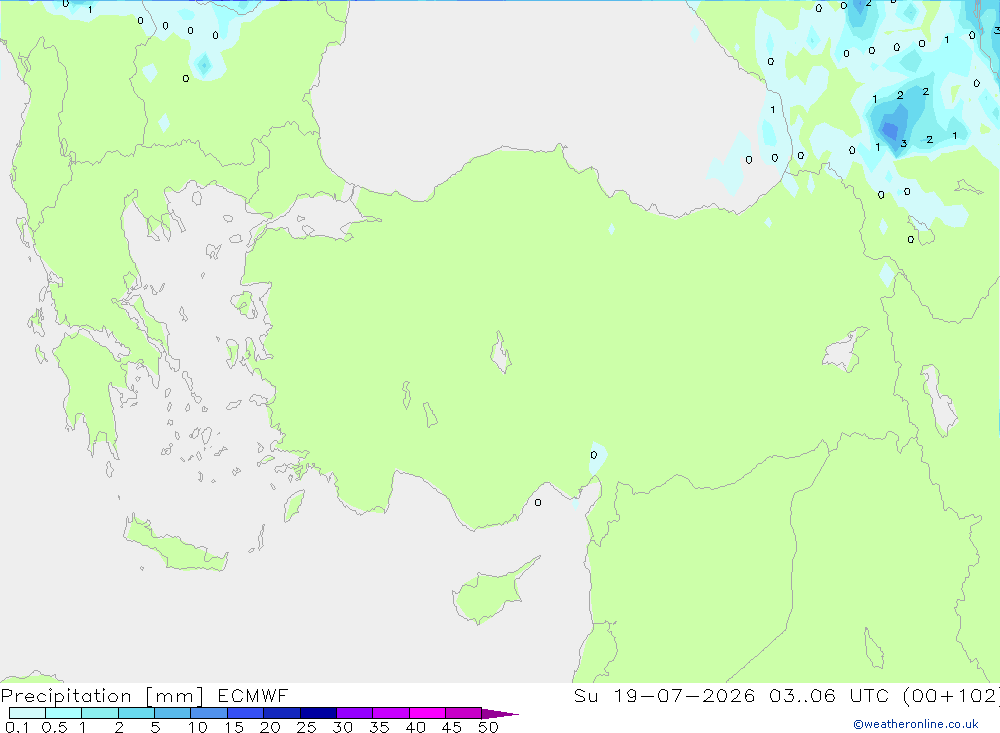
Task: Choose the 20–25 mm legend color swatch
Action: pos(281,713)
